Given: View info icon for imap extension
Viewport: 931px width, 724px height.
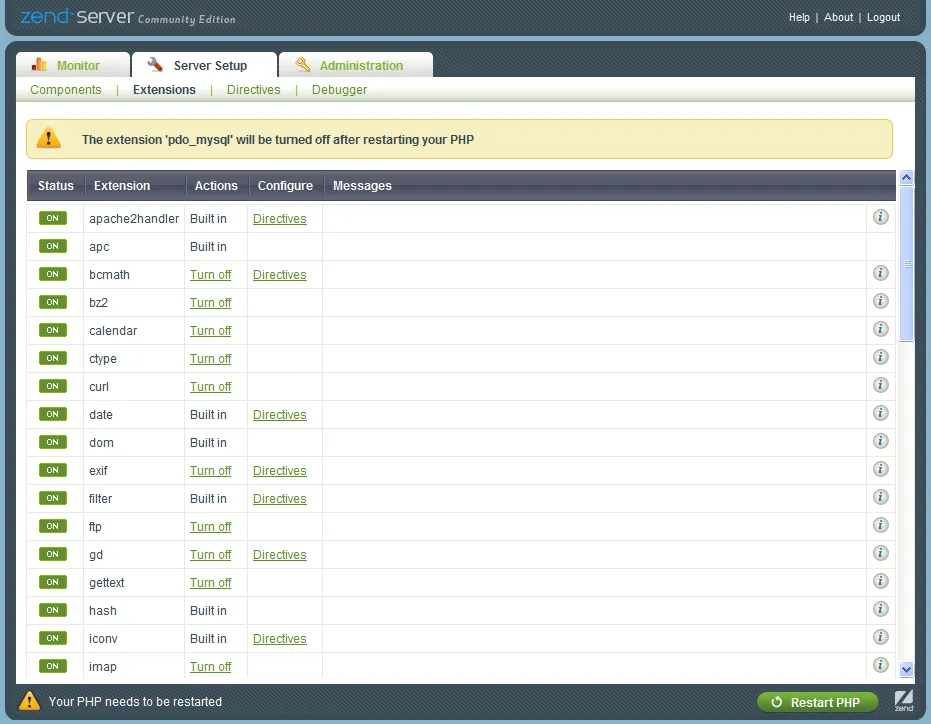Looking at the screenshot, I should [x=881, y=665].
